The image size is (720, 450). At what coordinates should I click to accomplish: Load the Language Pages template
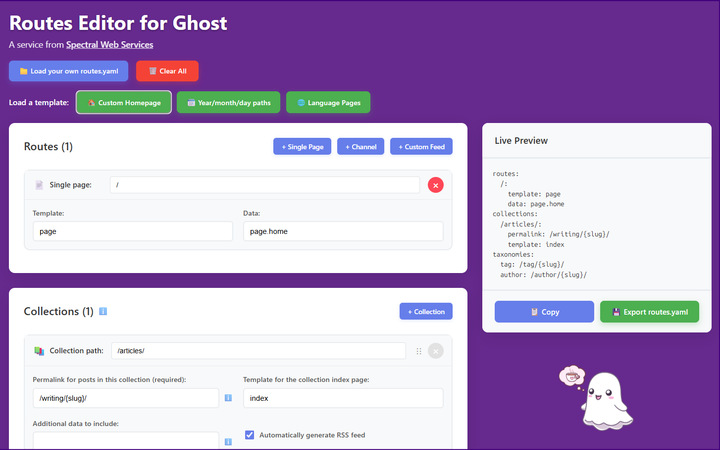[x=328, y=102]
